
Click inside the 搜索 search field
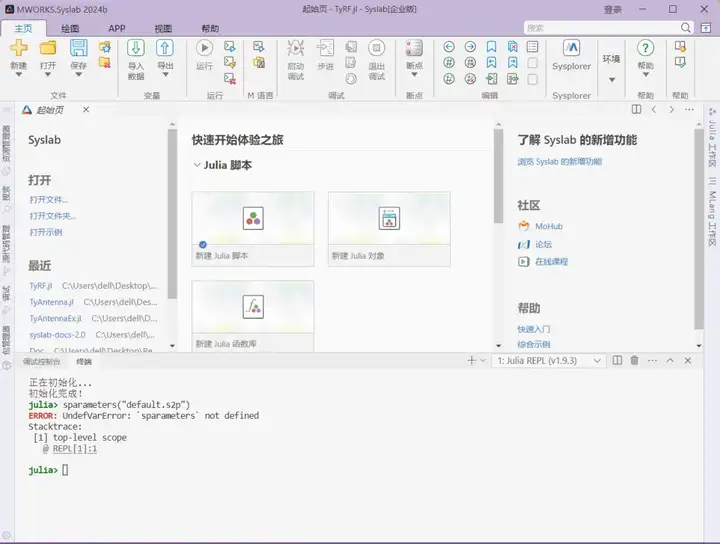click(x=601, y=28)
